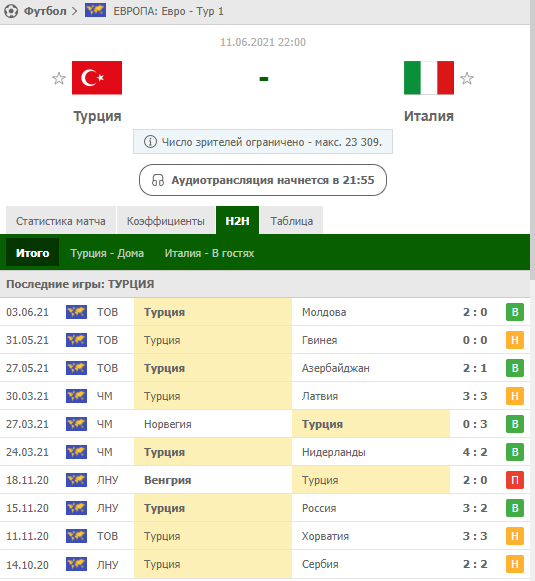Click info icon in spectators limit notice
Image resolution: width=535 pixels, height=581 pixels.
tap(150, 142)
